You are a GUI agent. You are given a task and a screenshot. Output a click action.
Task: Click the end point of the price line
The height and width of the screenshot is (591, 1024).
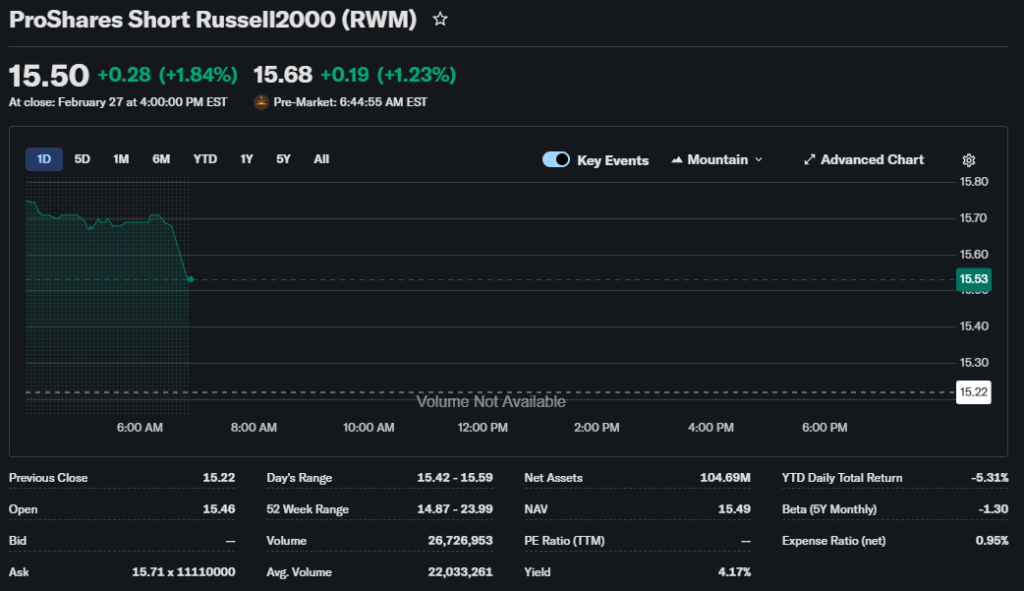pyautogui.click(x=190, y=280)
